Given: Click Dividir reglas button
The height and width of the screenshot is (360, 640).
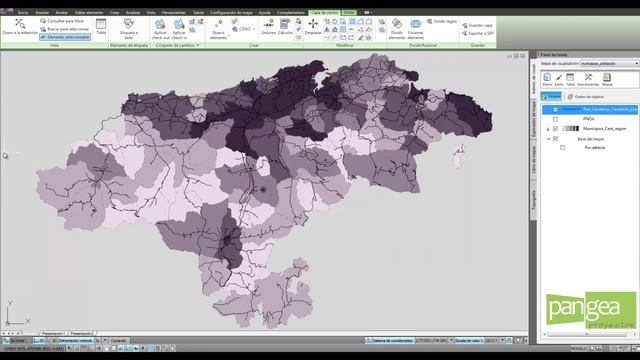Looking at the screenshot, I should click(x=442, y=21).
